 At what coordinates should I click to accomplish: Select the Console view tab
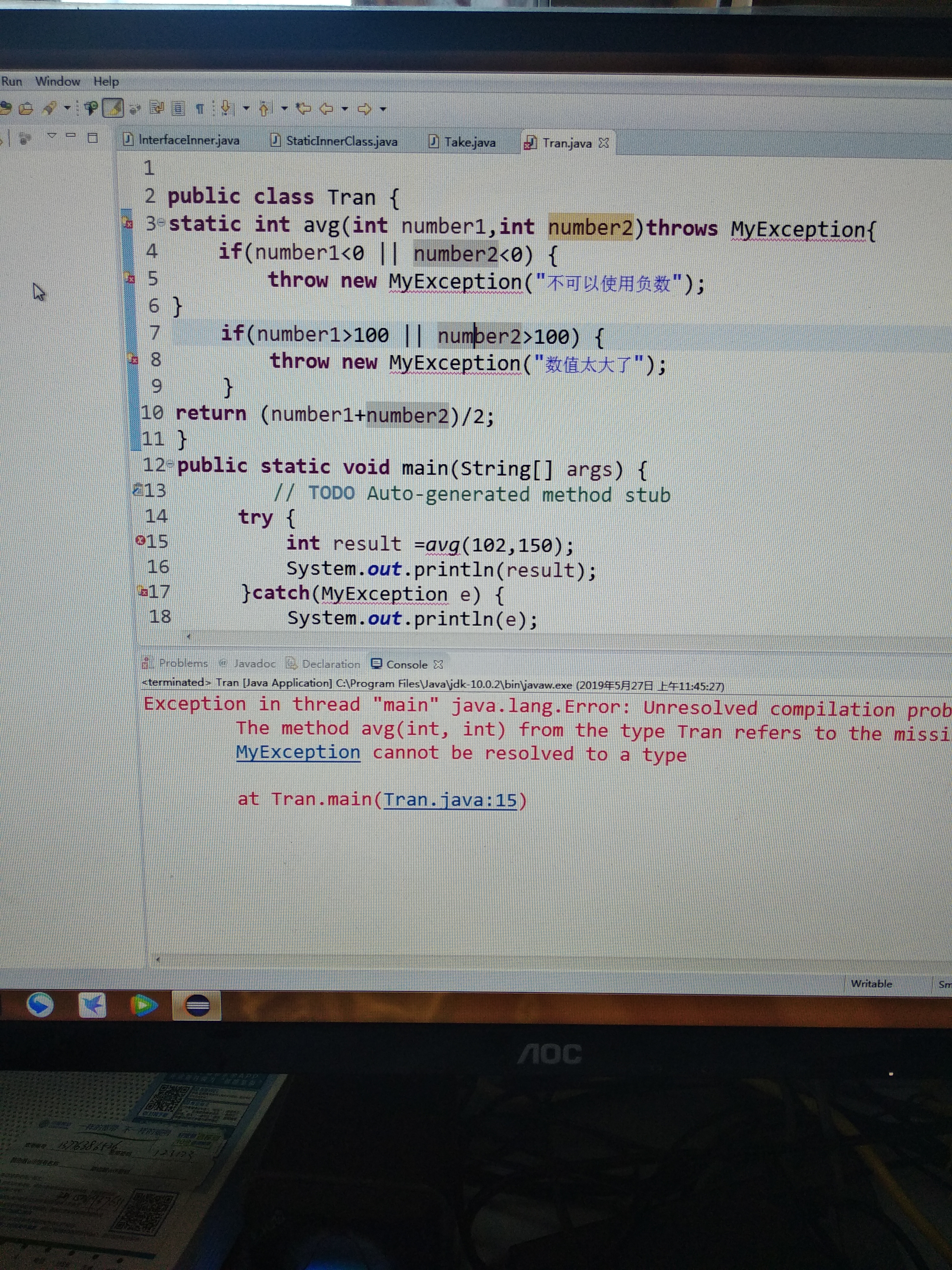400,664
